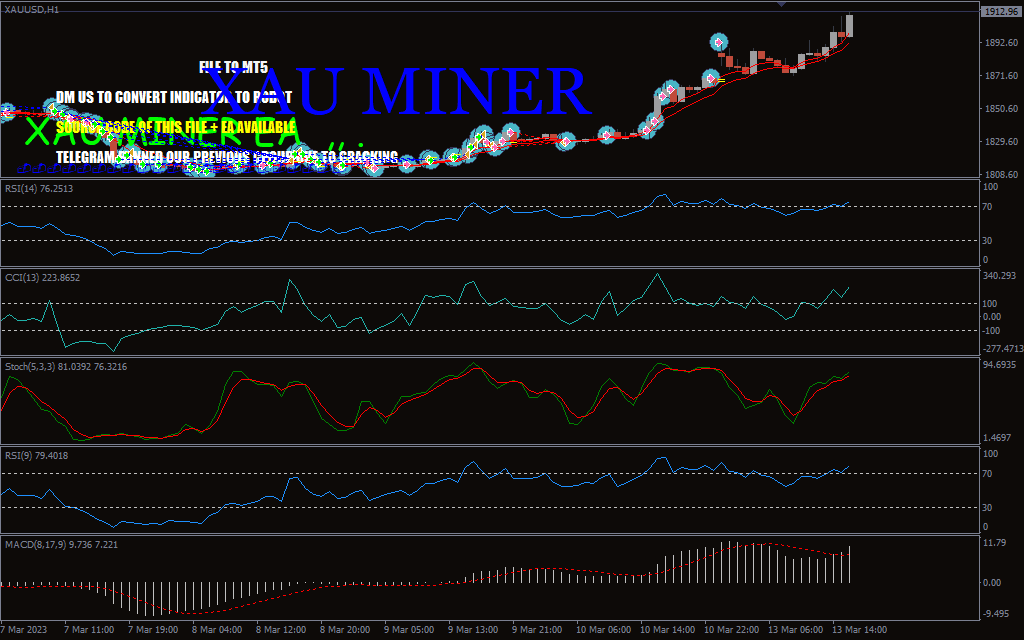Viewport: 1024px width, 640px height.
Task: Click the yellow 'Source code' text line
Action: [176, 127]
